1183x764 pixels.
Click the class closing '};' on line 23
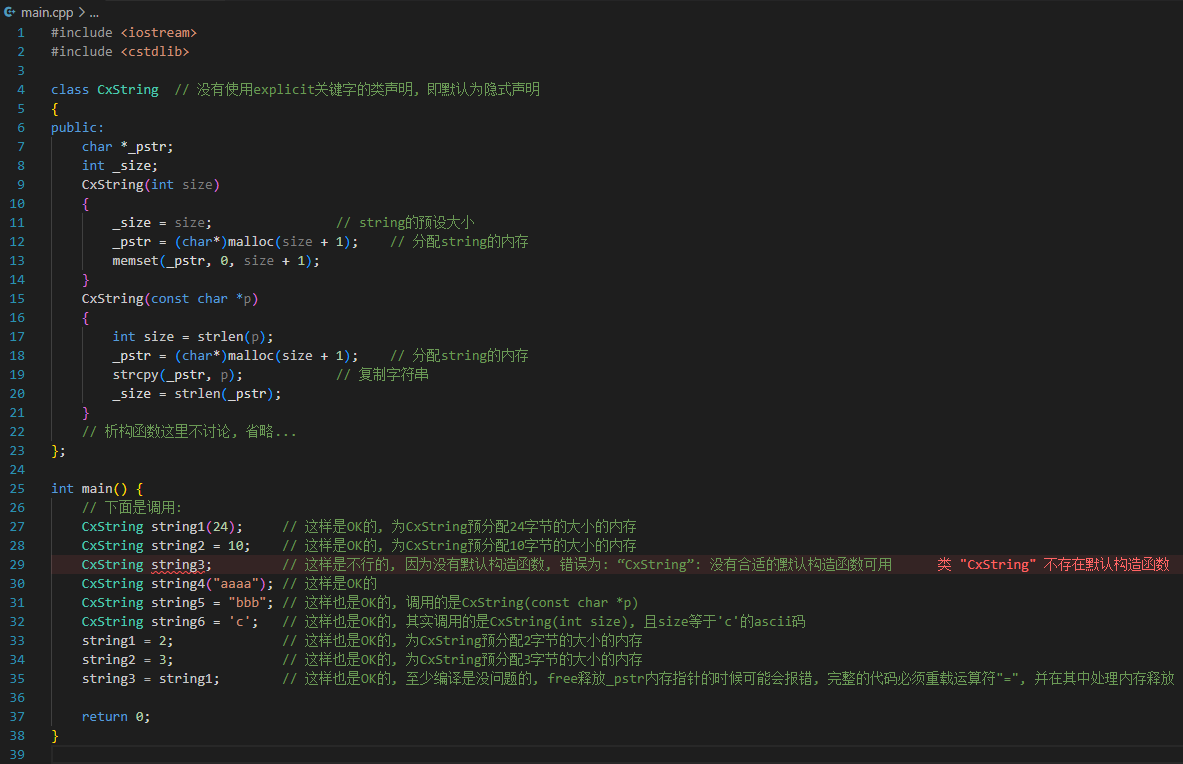click(58, 450)
